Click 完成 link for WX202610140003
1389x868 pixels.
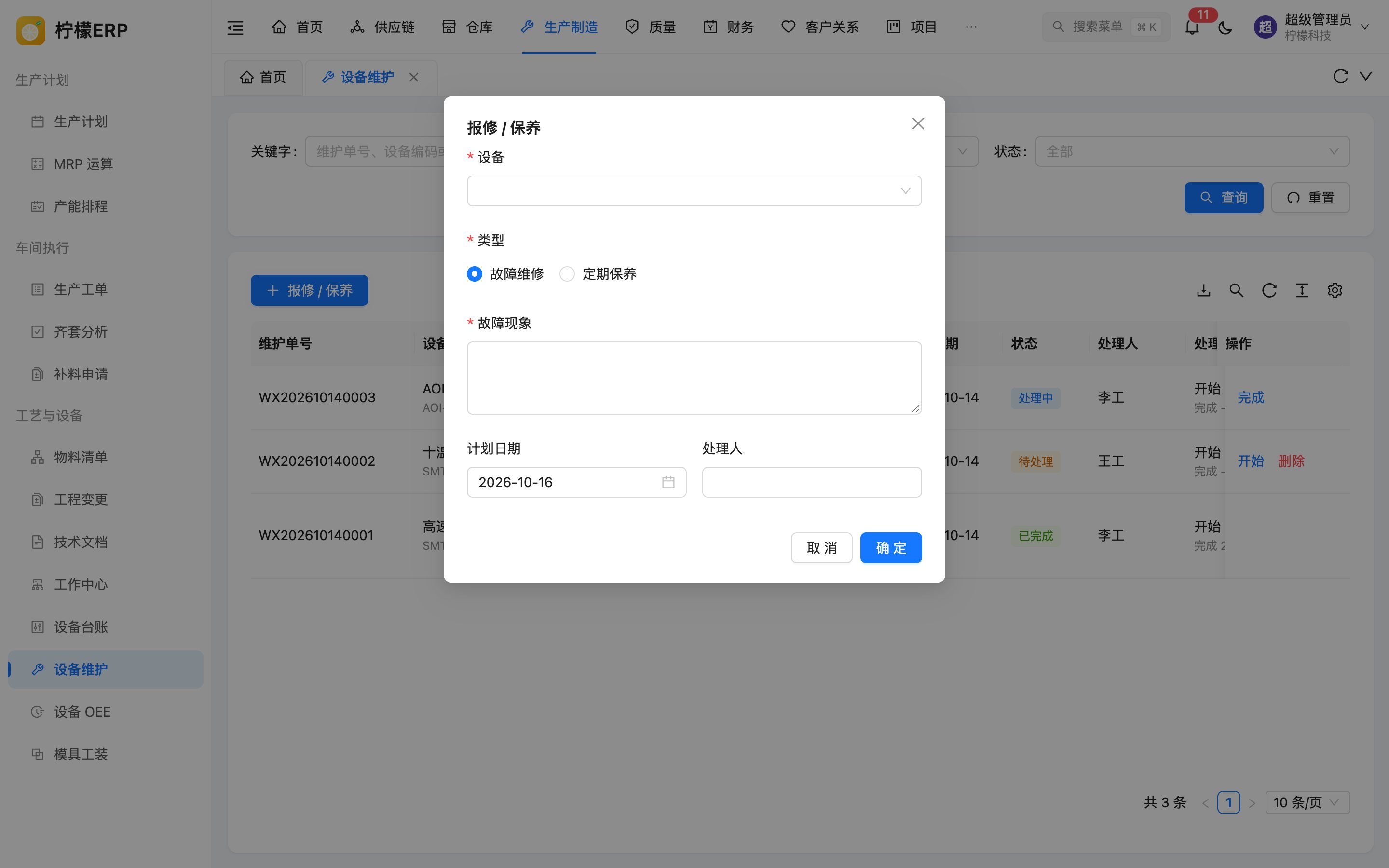click(1251, 398)
